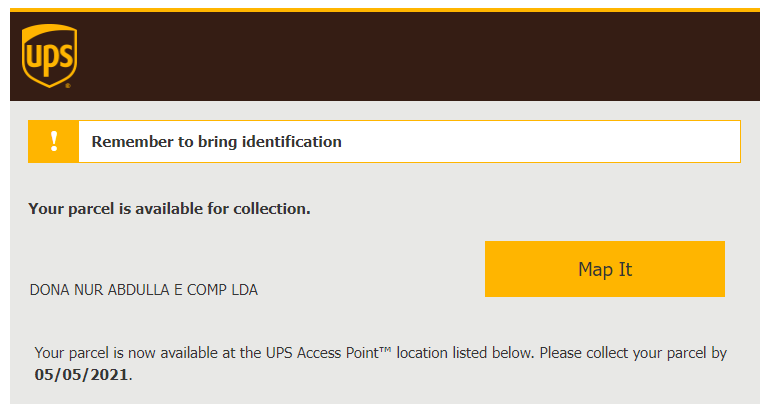Open the Map It button
Viewport: 764px width, 404px height.
605,269
